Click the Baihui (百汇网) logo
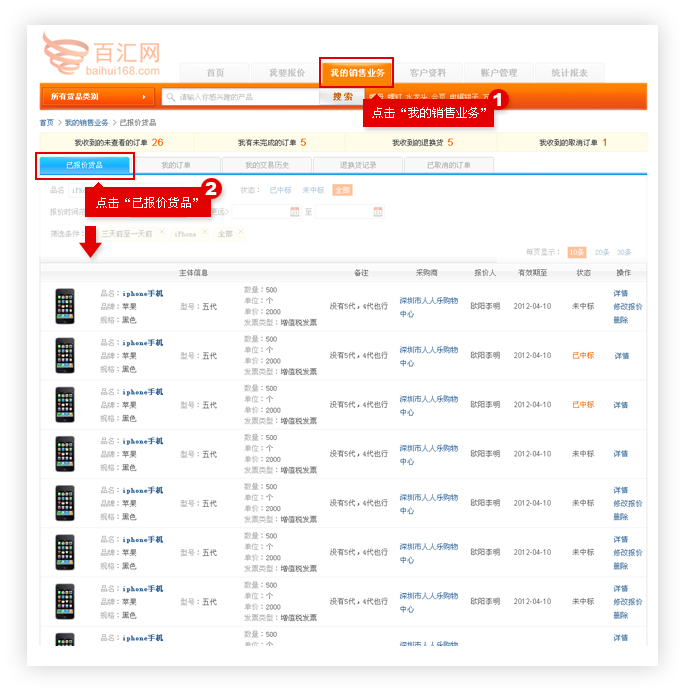 click(x=100, y=55)
